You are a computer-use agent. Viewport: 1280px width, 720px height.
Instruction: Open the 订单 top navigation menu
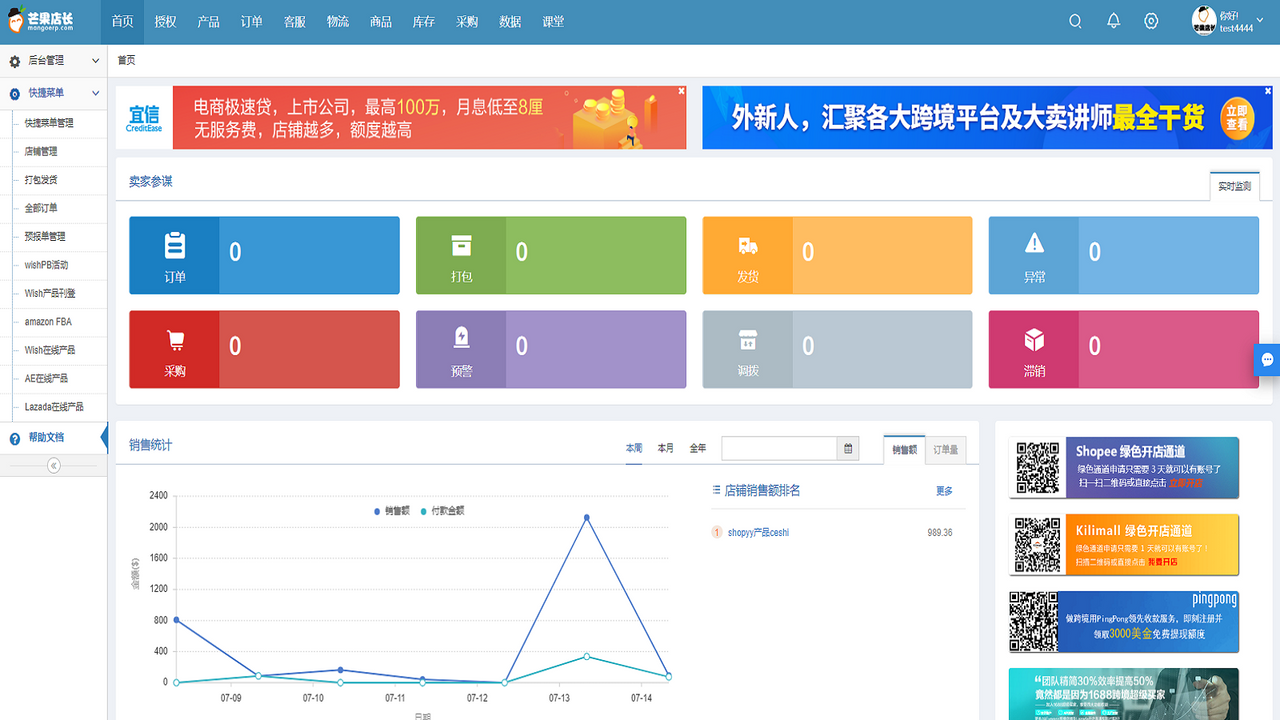click(252, 21)
